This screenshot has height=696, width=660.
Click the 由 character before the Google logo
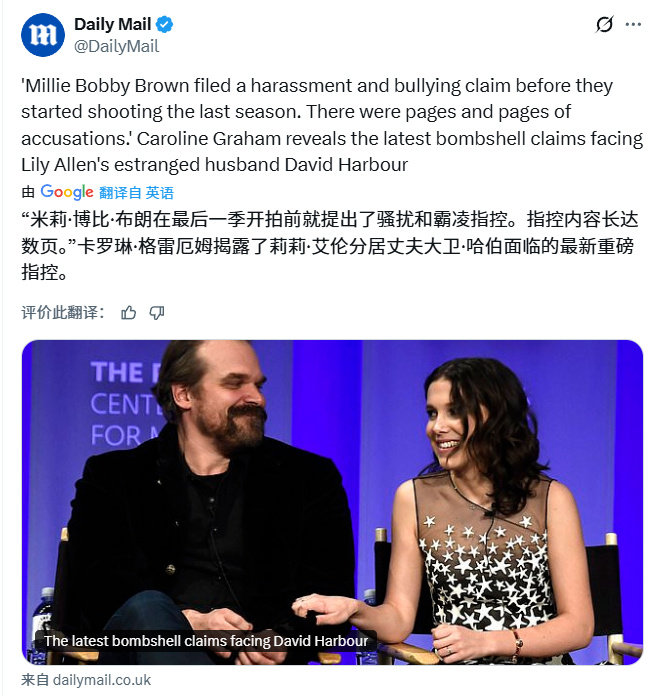click(x=28, y=192)
